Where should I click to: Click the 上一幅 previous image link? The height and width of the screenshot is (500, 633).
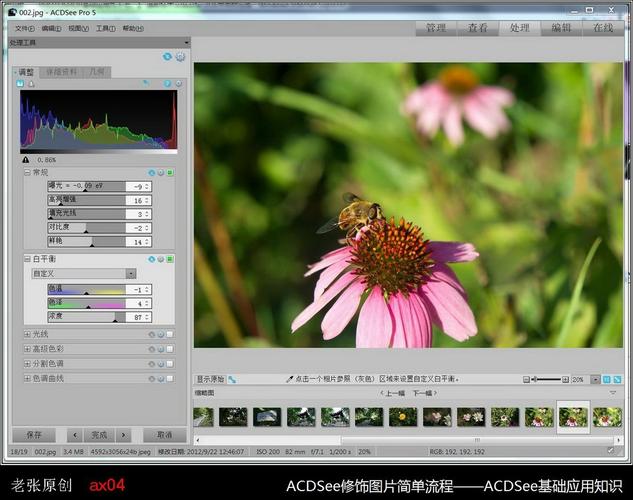[393, 393]
